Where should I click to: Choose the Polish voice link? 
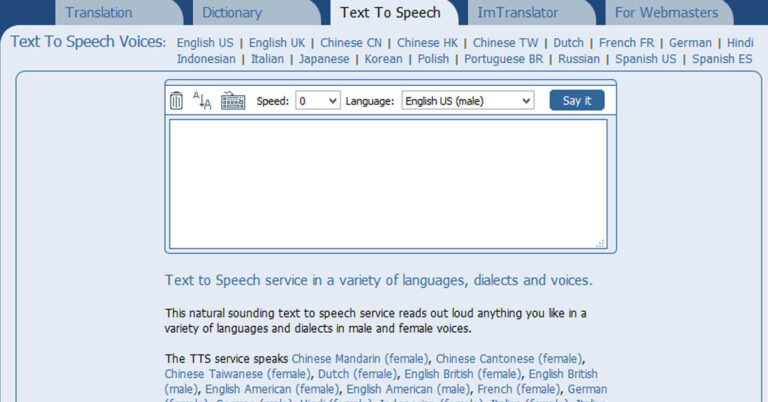point(433,59)
